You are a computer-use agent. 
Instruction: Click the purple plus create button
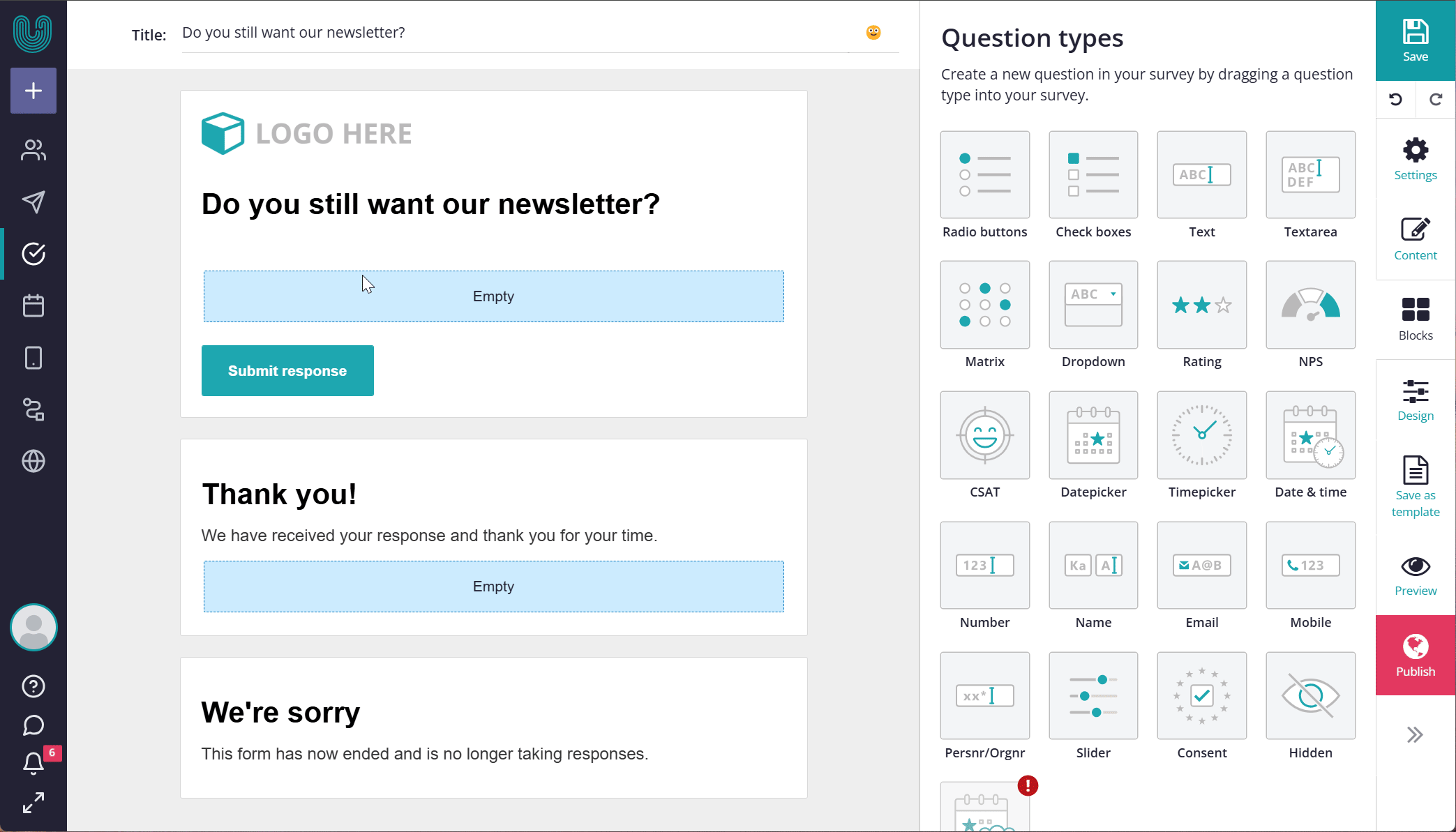tap(33, 91)
